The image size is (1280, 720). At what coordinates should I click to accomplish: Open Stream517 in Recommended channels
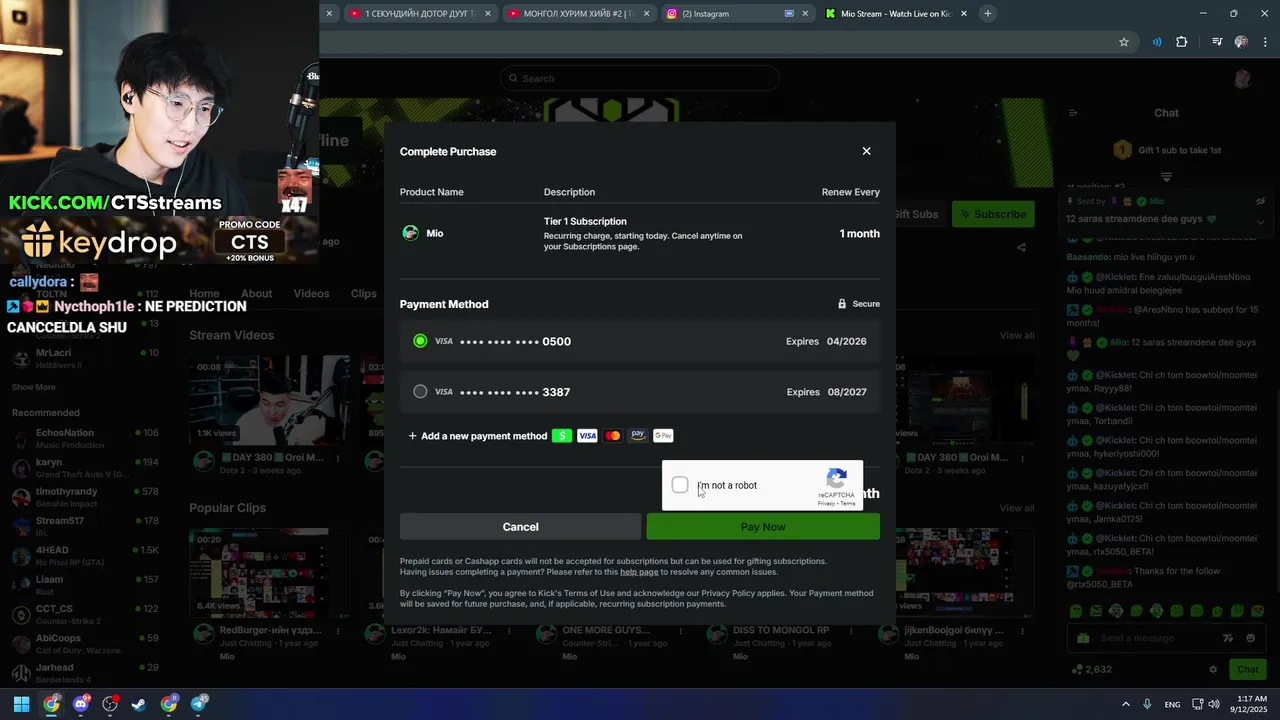(x=85, y=525)
